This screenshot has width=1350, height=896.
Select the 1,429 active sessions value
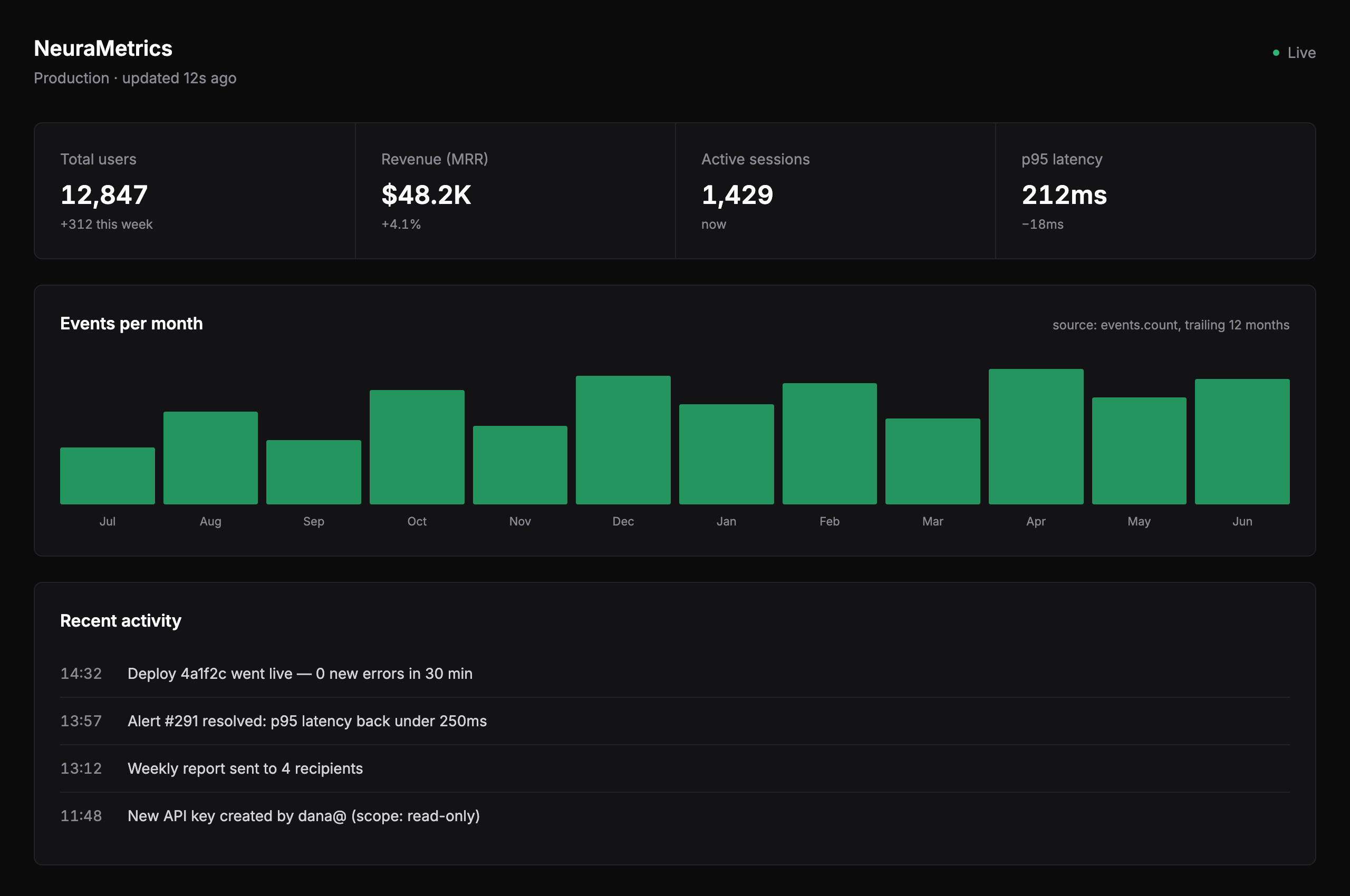coord(737,195)
